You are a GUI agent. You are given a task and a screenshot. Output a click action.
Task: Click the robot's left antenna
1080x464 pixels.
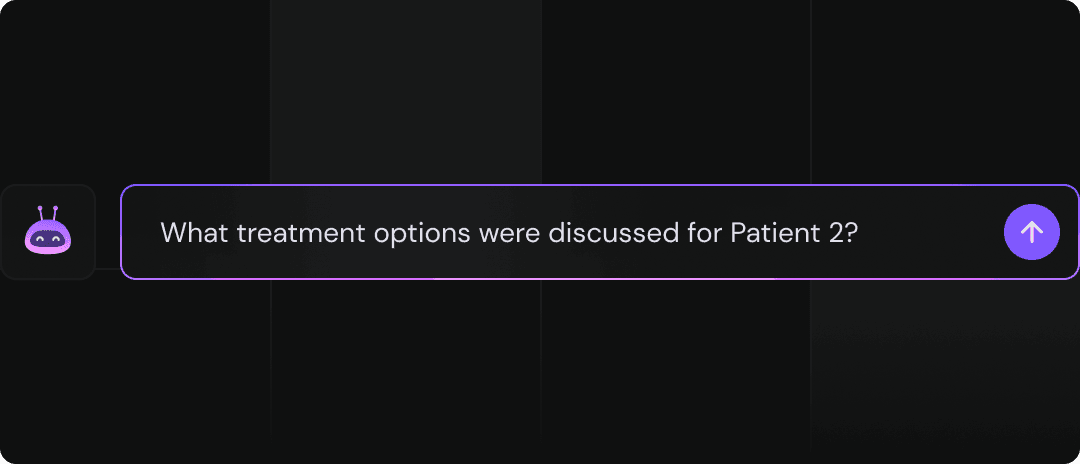[41, 211]
